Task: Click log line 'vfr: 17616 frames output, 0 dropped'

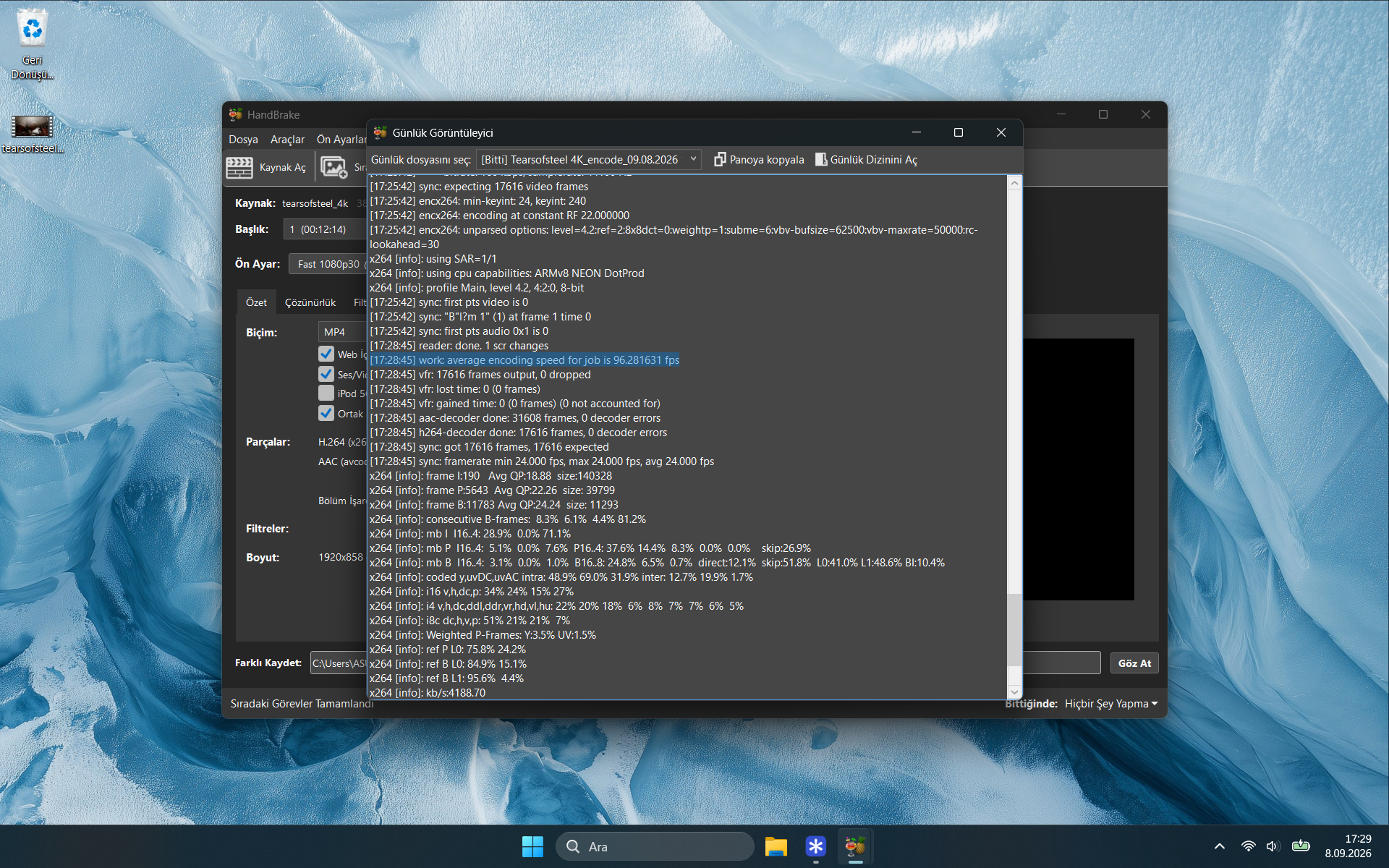Action: coord(480,374)
